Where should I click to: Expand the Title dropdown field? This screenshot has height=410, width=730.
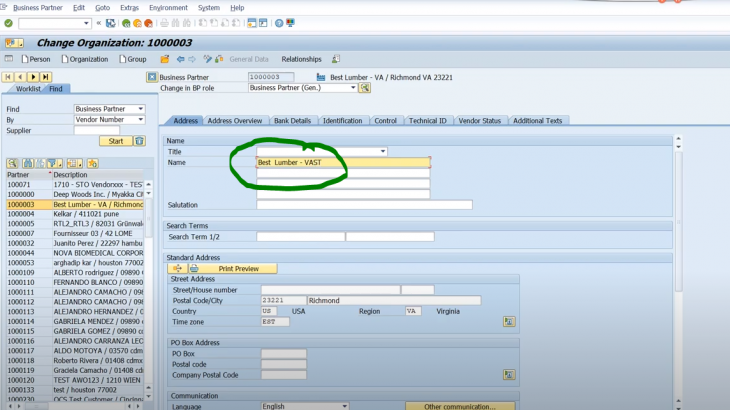click(382, 152)
